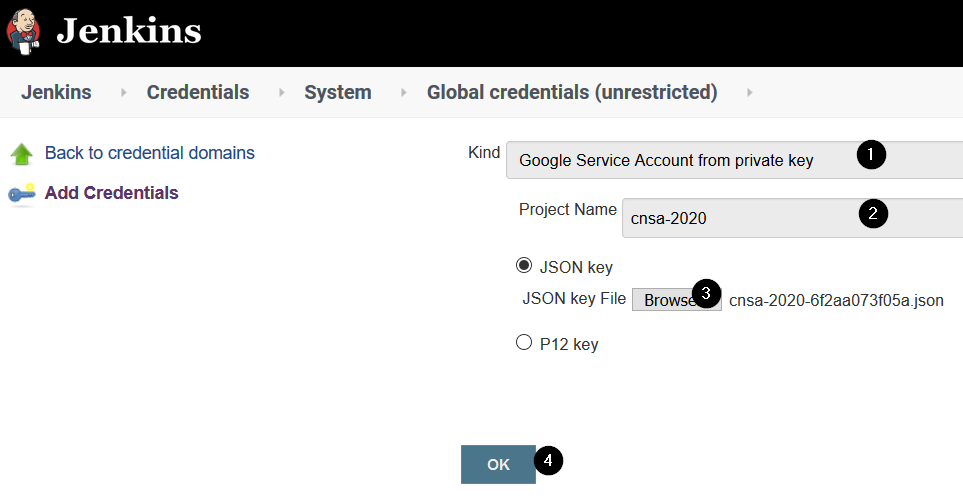963x503 pixels.
Task: Click Browse to choose JSON key file
Action: click(676, 300)
